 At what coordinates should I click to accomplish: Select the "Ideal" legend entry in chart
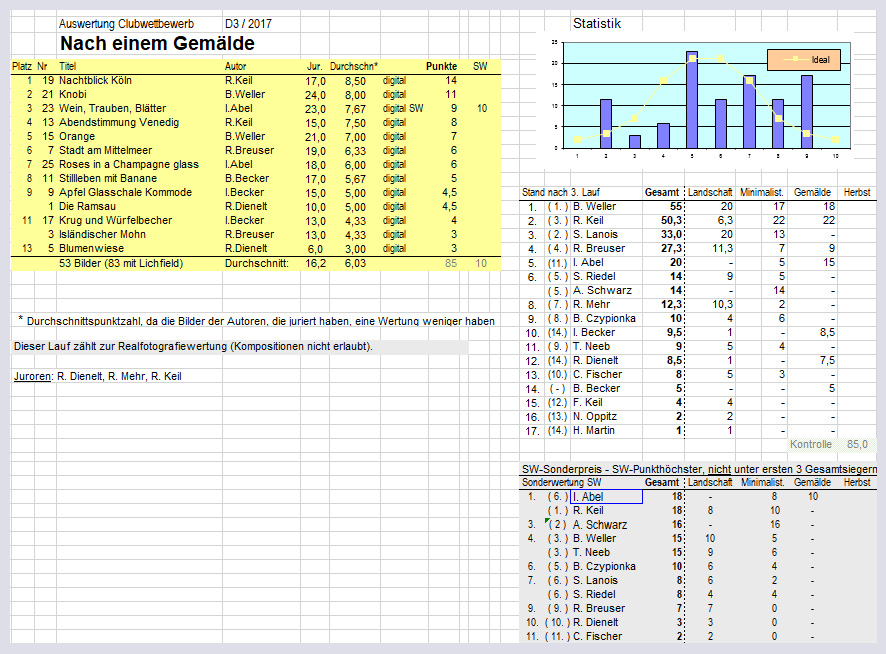tap(804, 59)
